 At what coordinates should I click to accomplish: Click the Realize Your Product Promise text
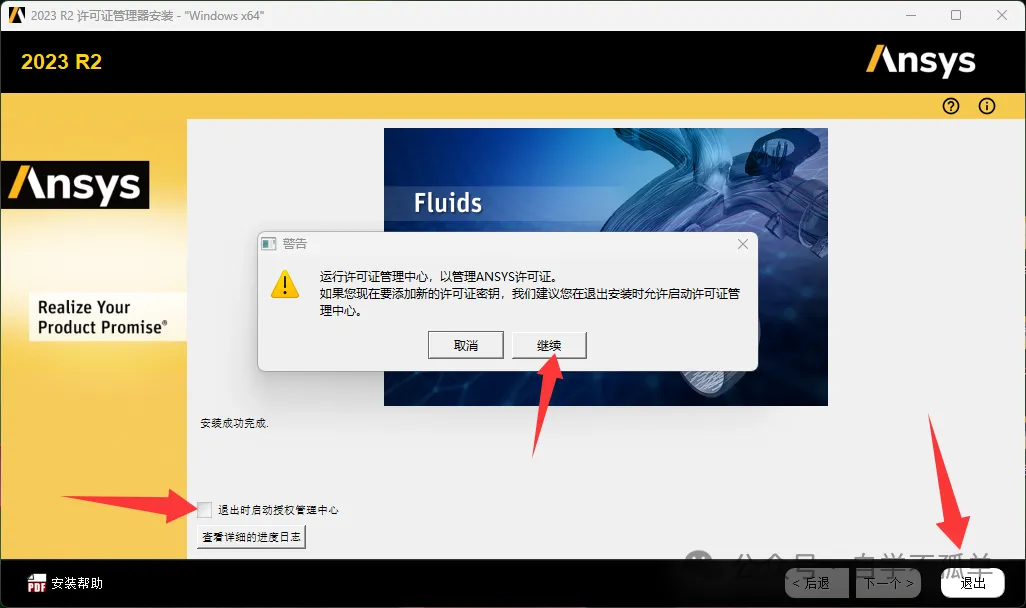[103, 317]
